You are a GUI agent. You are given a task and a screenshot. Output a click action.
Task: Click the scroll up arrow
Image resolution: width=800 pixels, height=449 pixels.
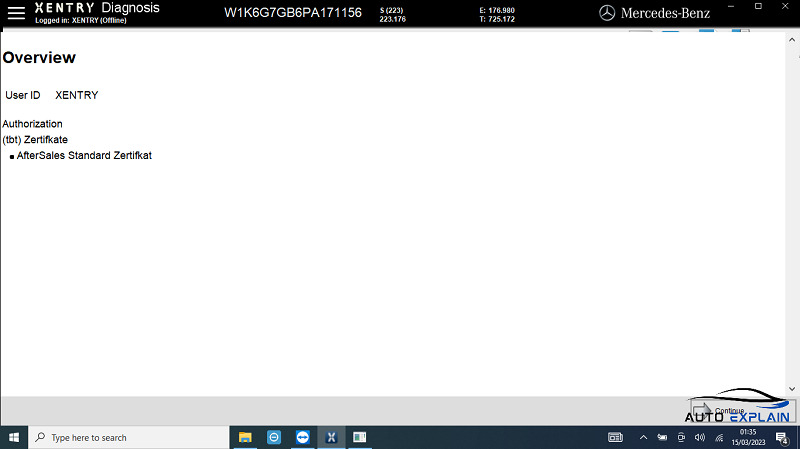pos(792,40)
